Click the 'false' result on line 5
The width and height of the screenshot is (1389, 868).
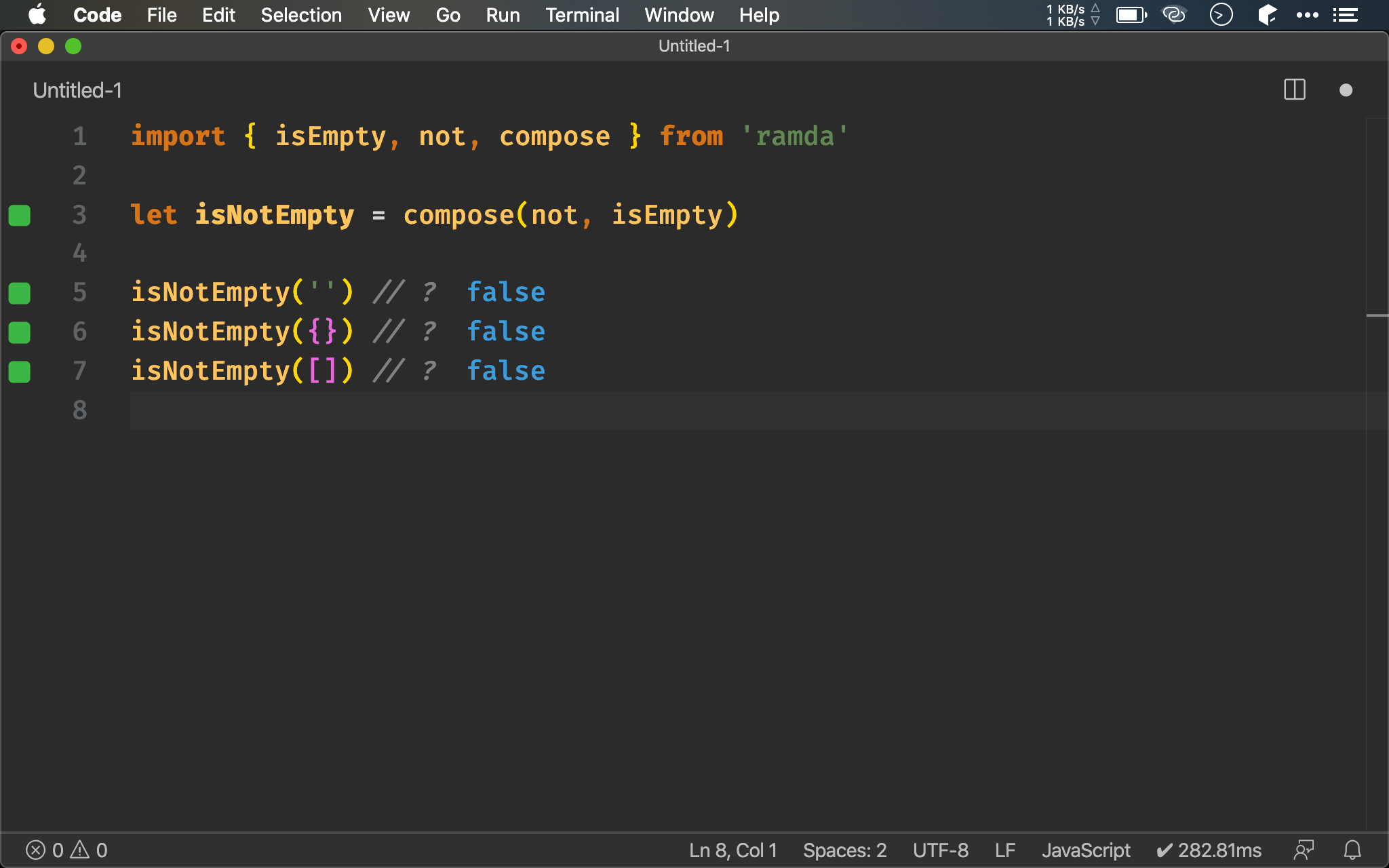[x=506, y=292]
